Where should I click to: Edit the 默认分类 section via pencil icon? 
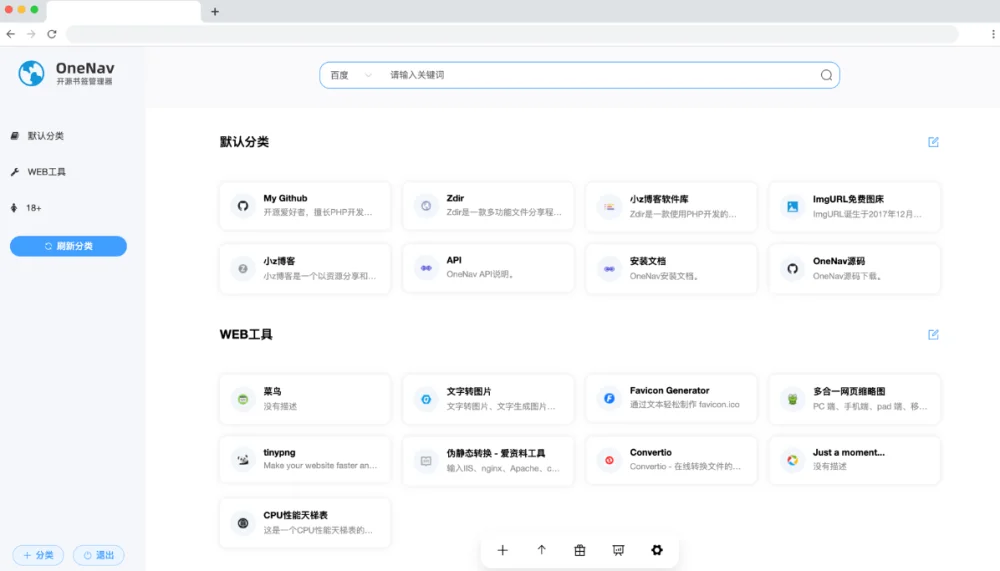[933, 142]
